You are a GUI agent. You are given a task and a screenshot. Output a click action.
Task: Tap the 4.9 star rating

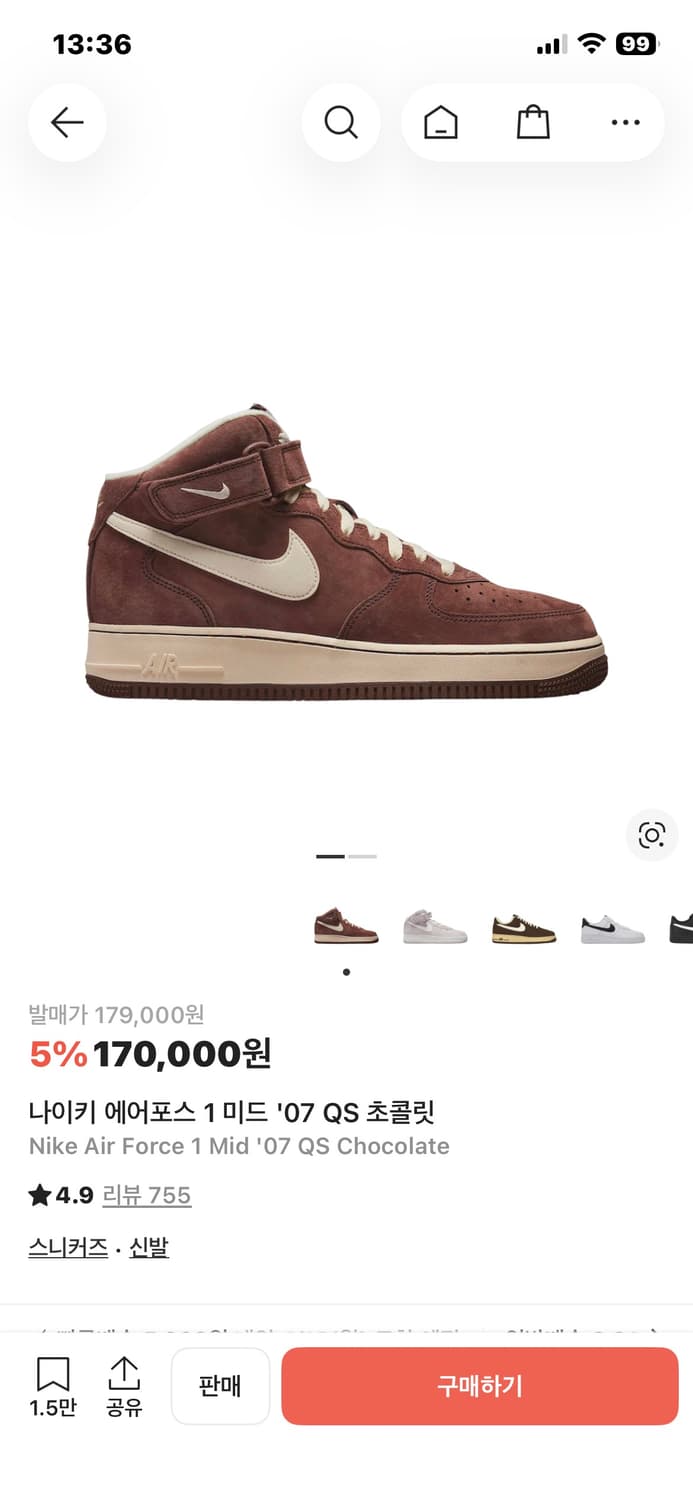[x=61, y=1195]
